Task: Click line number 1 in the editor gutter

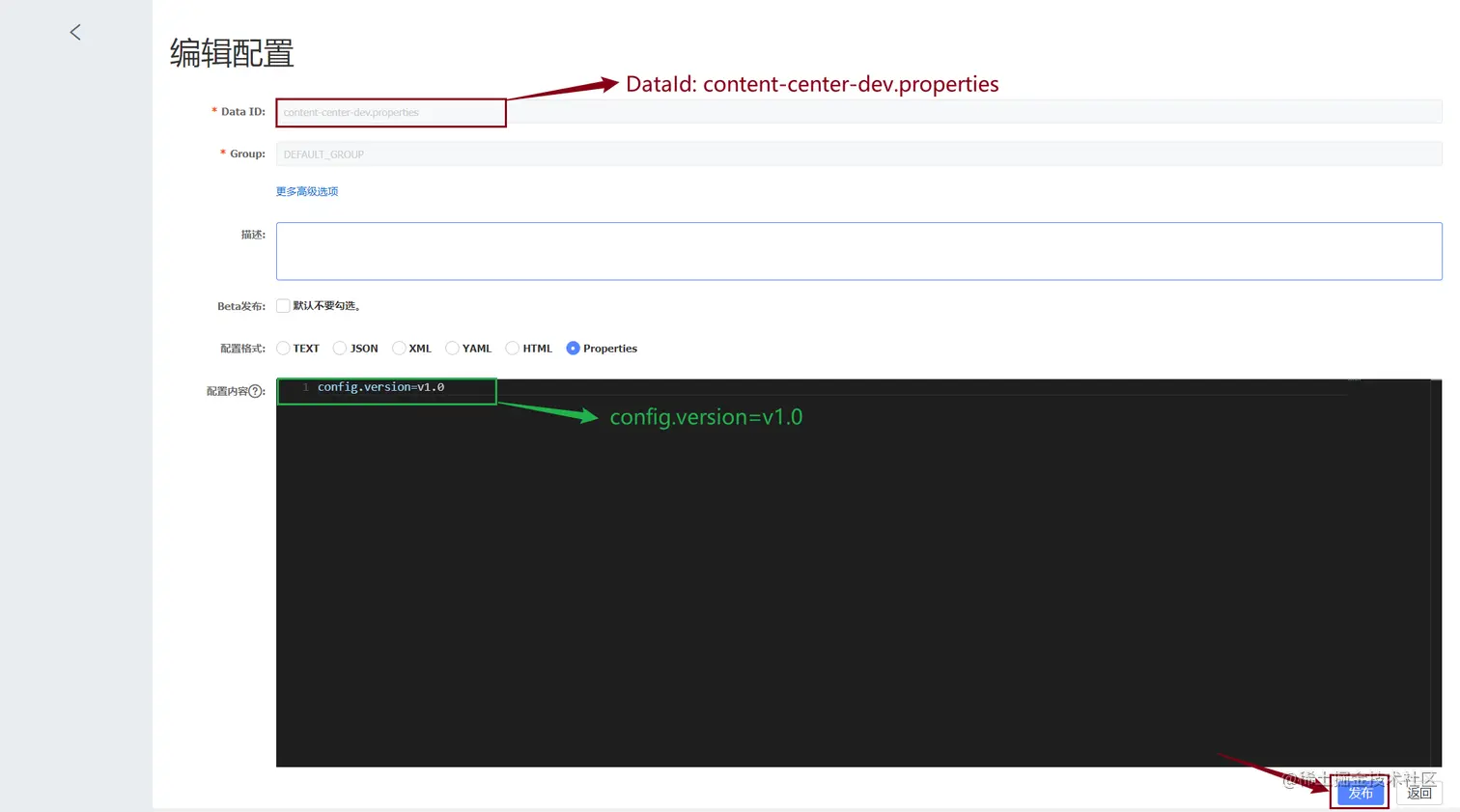Action: (305, 387)
